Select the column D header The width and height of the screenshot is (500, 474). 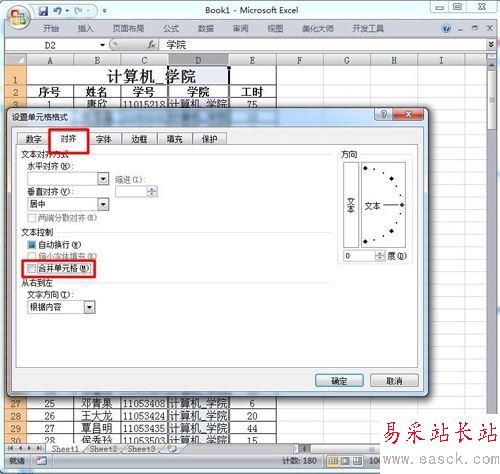(198, 60)
